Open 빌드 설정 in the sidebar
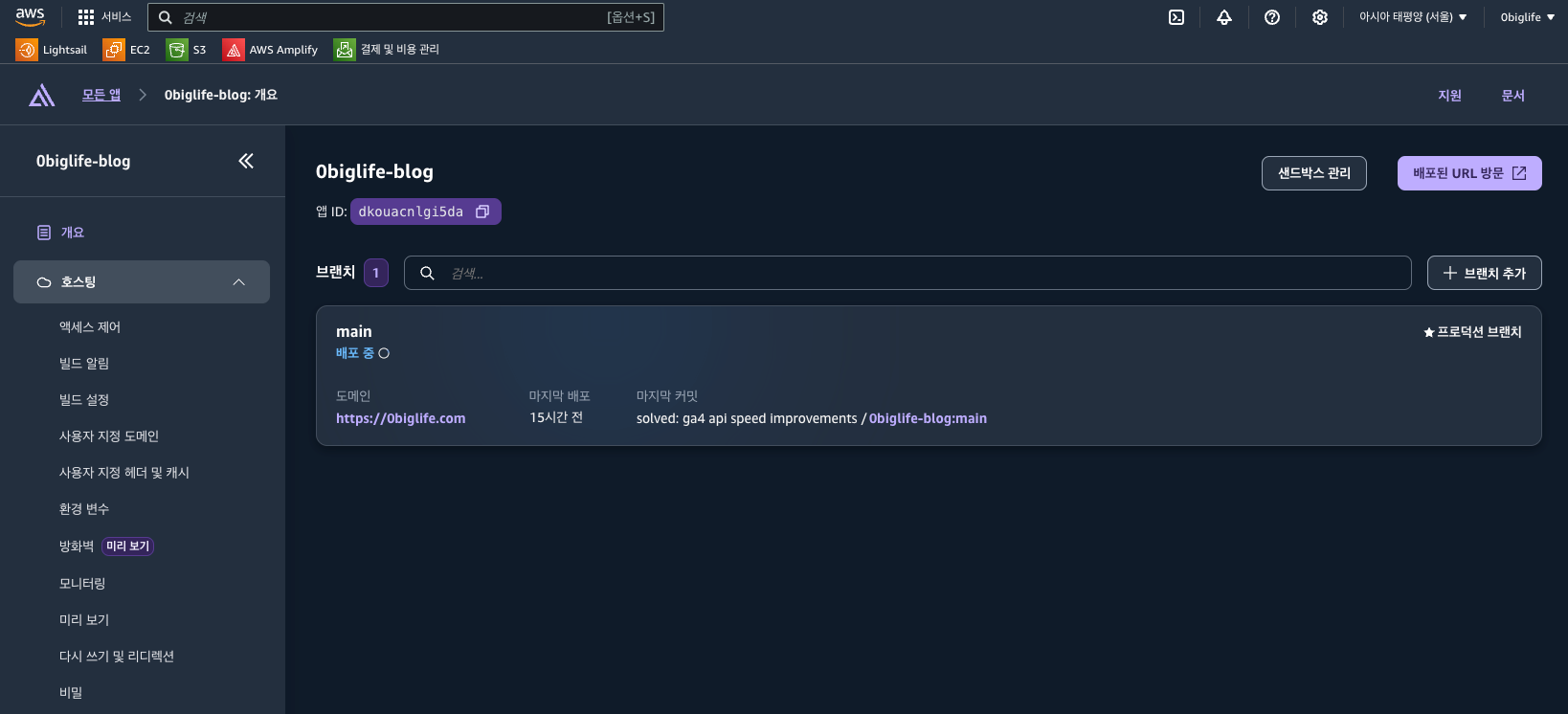Viewport: 1568px width, 714px height. [84, 400]
